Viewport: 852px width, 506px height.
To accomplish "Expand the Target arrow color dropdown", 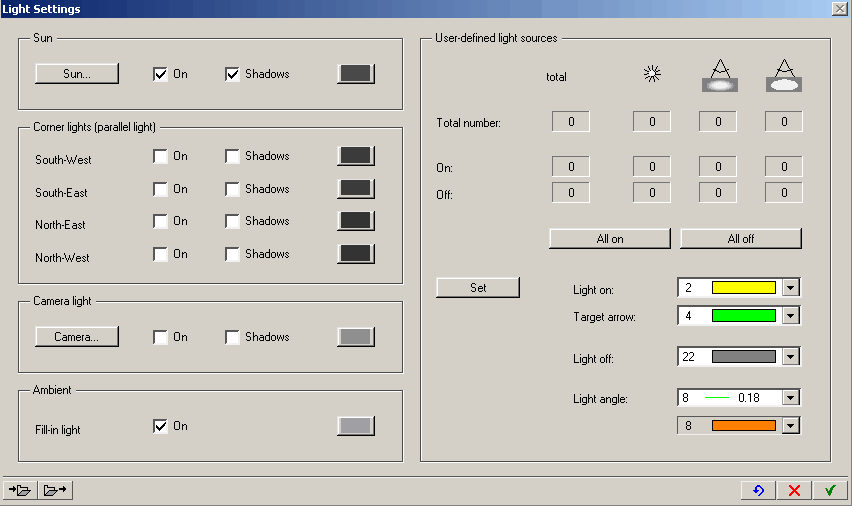I will click(x=790, y=316).
